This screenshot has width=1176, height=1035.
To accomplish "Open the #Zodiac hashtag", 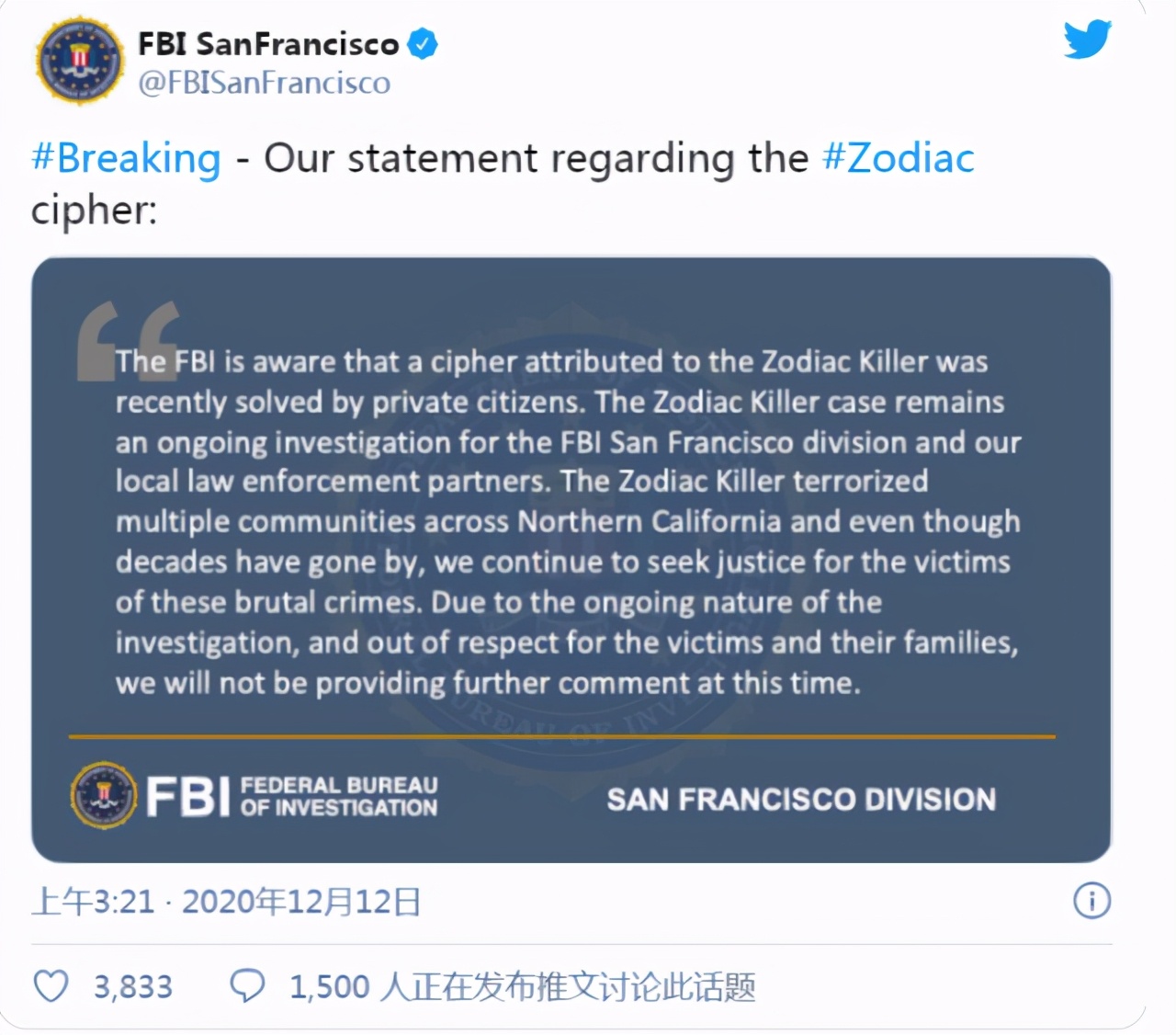I will pyautogui.click(x=898, y=158).
